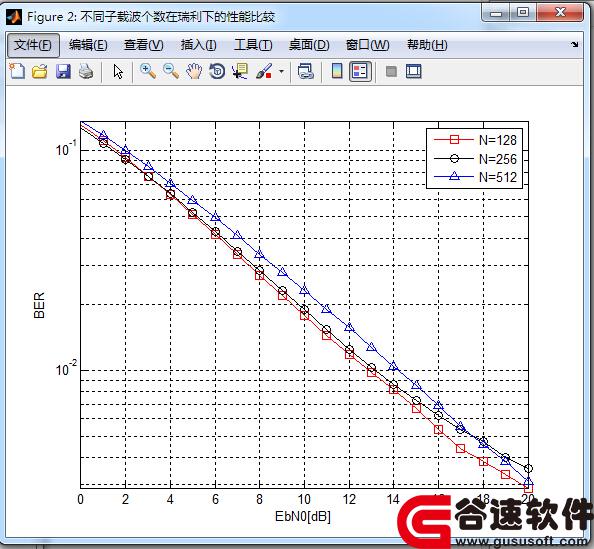Viewport: 594px width, 549px height.
Task: Open a file with the folder icon
Action: 40,71
